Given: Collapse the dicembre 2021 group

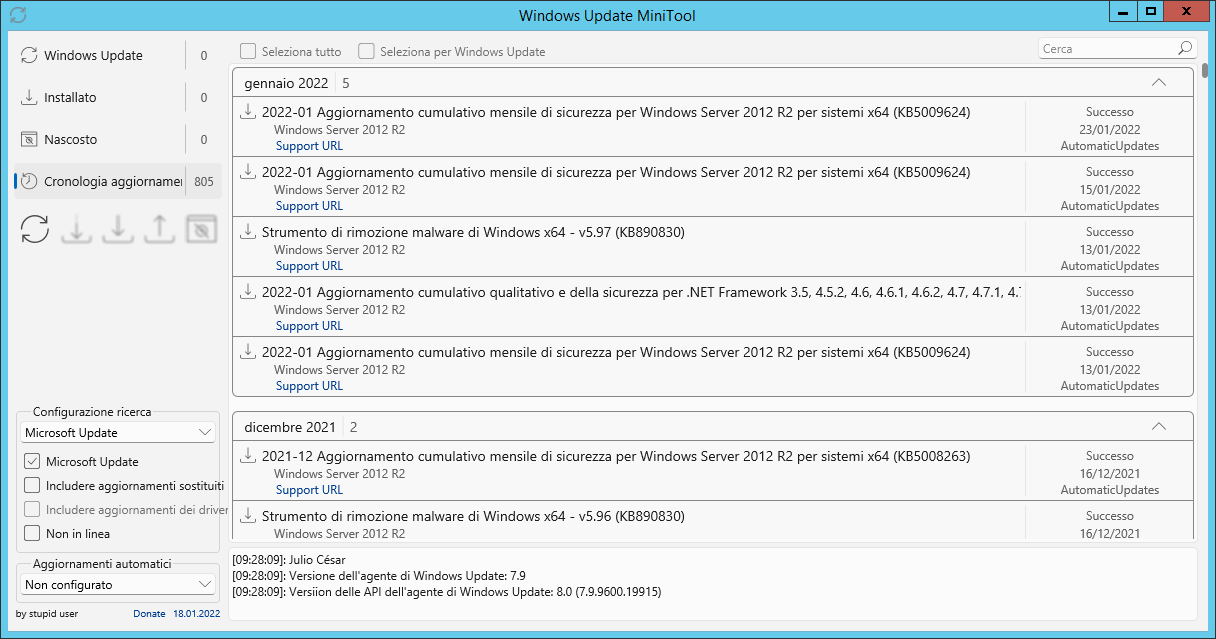Looking at the screenshot, I should point(1159,427).
